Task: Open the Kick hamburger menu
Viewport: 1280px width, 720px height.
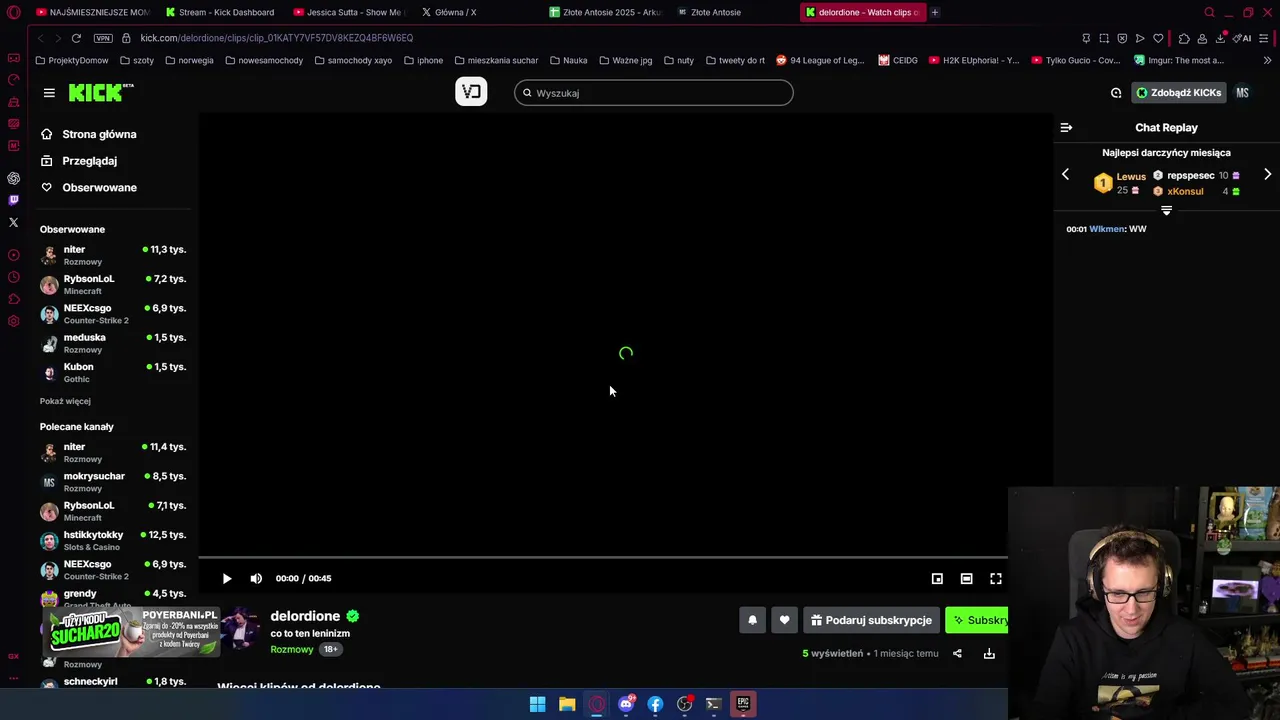Action: [x=49, y=93]
